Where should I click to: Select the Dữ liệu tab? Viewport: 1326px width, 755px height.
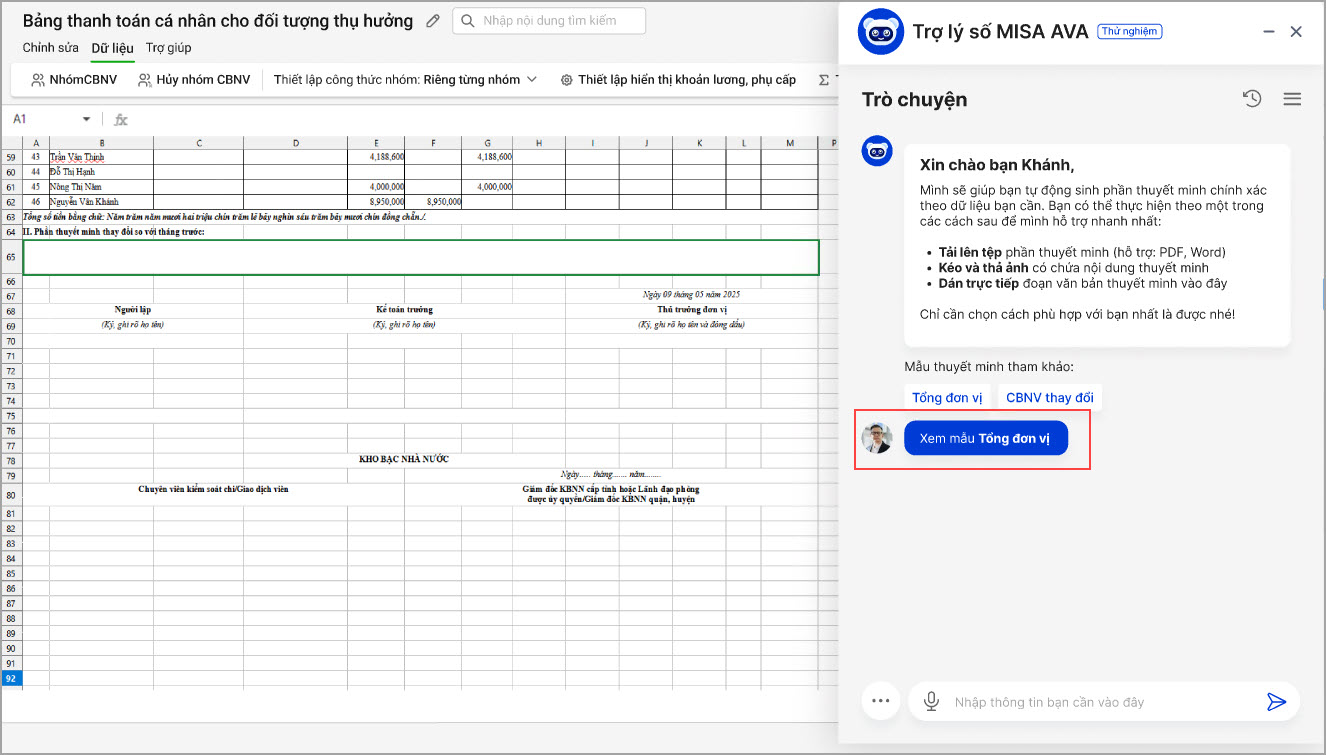point(112,48)
